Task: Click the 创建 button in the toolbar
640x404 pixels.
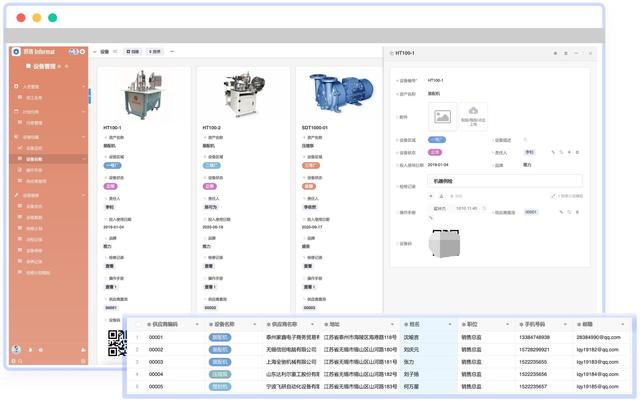Action: 133,51
